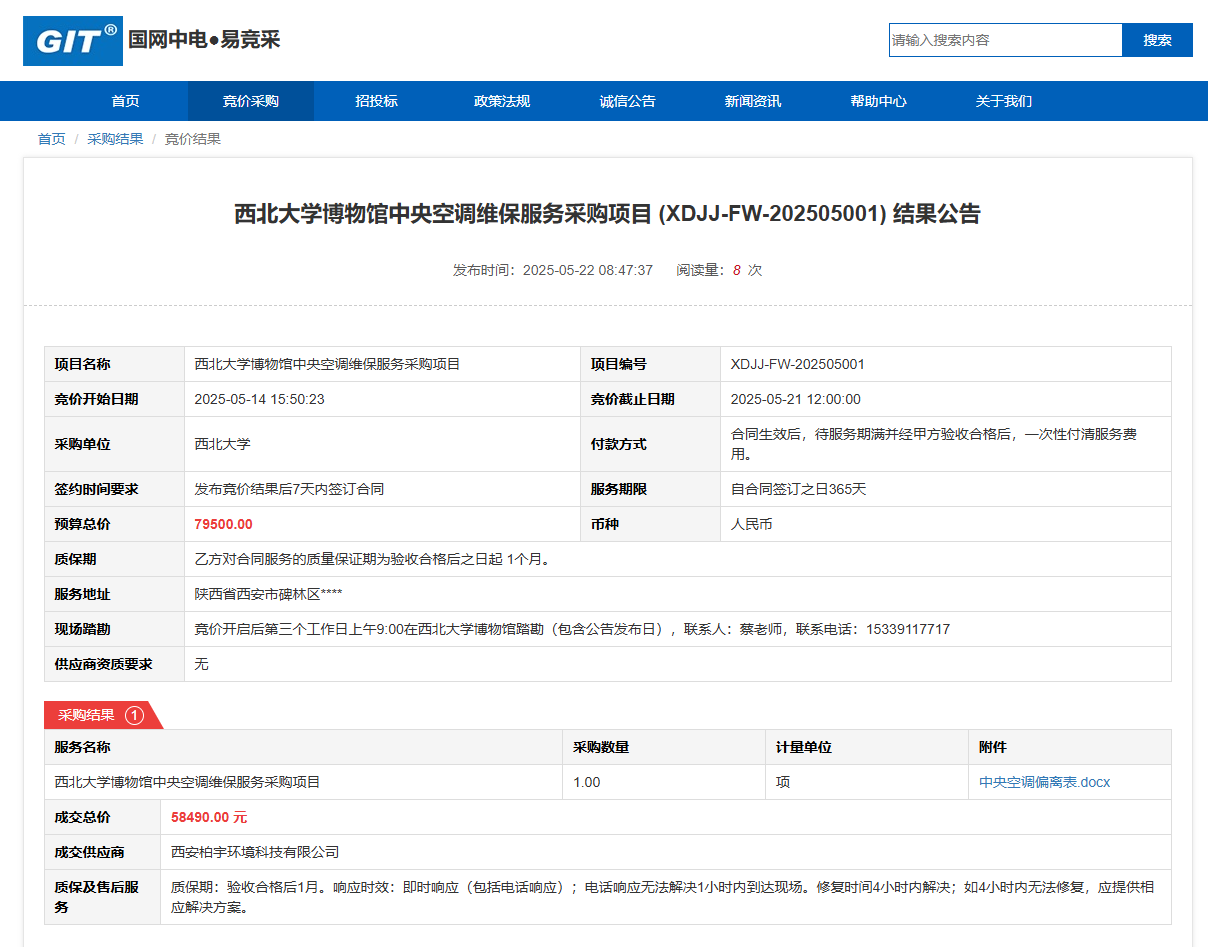Click the 首页 breadcrumb link
This screenshot has width=1208, height=947.
(51, 139)
